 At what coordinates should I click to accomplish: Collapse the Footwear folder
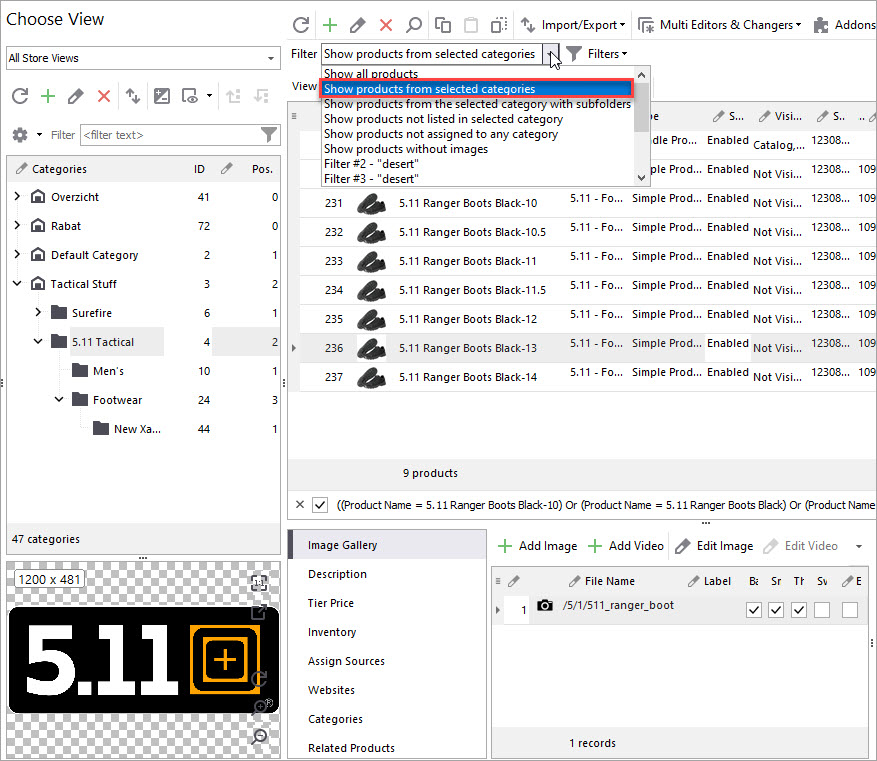(59, 400)
